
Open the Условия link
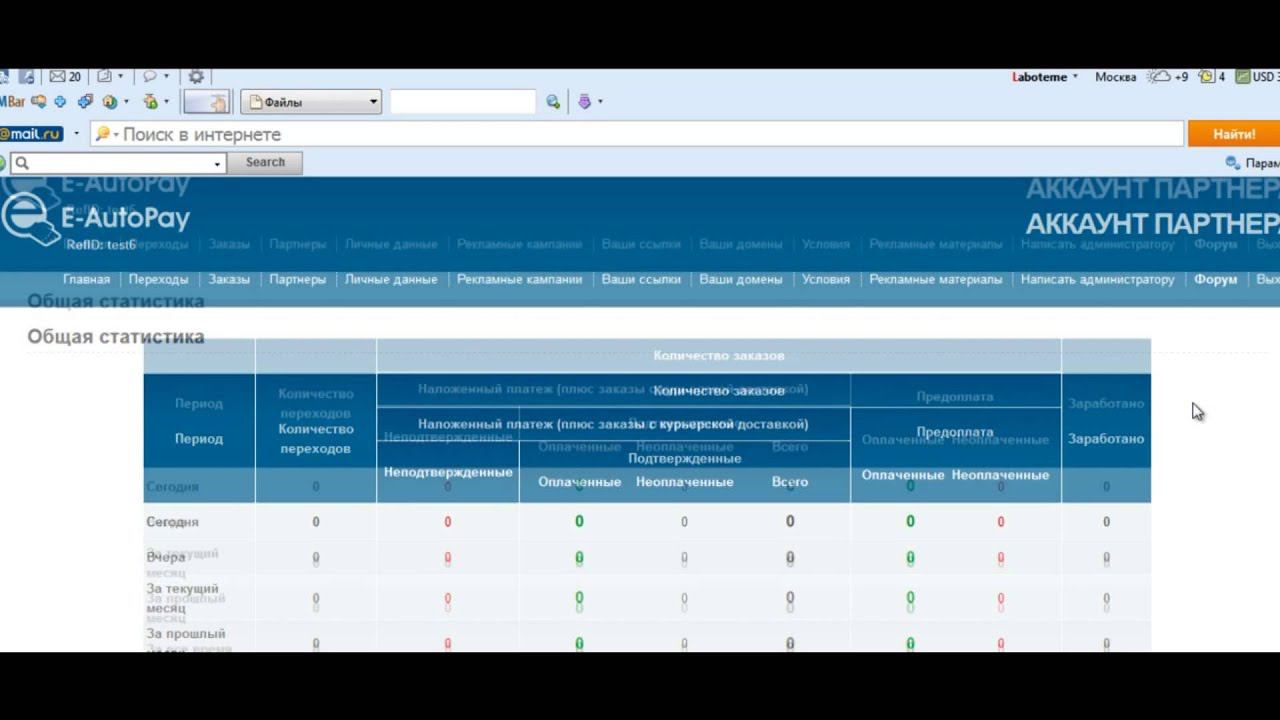coord(826,279)
